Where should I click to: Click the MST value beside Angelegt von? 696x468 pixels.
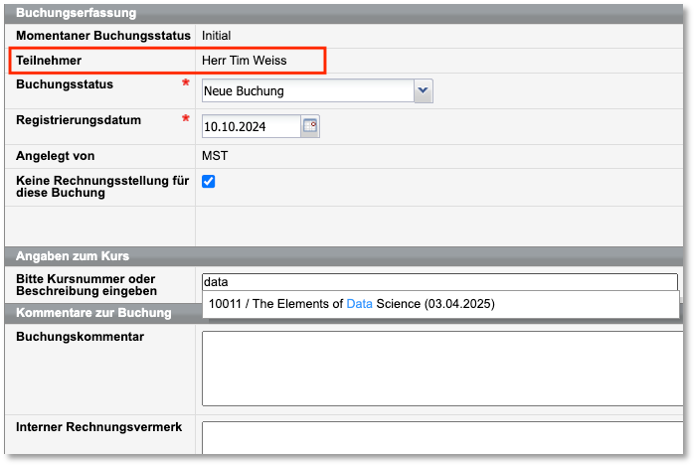click(215, 156)
